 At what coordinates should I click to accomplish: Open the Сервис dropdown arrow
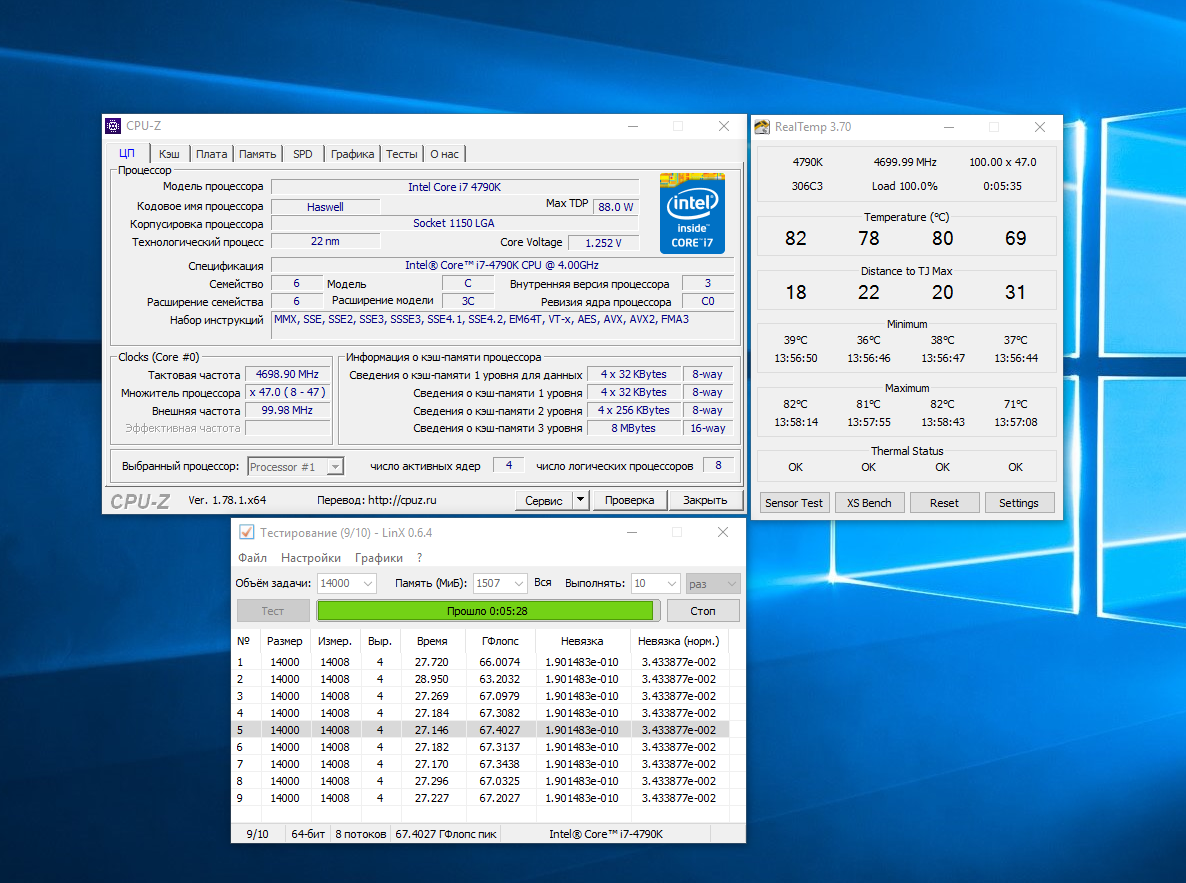580,500
